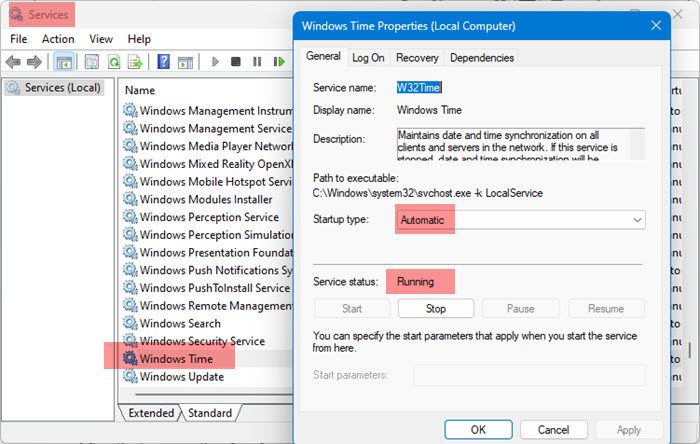Select Windows Modules Installer row

click(x=206, y=199)
